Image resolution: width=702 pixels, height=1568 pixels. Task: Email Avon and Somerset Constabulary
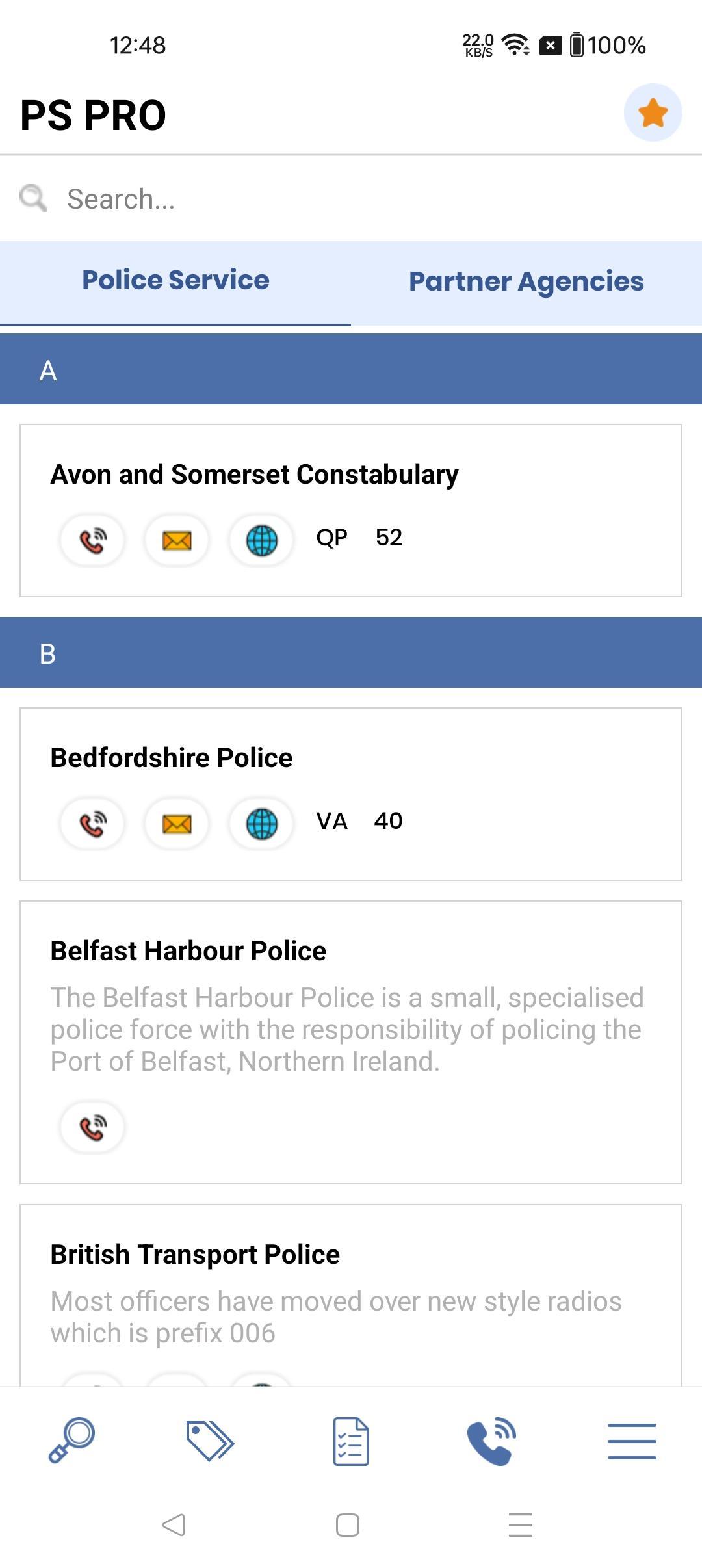(x=177, y=540)
